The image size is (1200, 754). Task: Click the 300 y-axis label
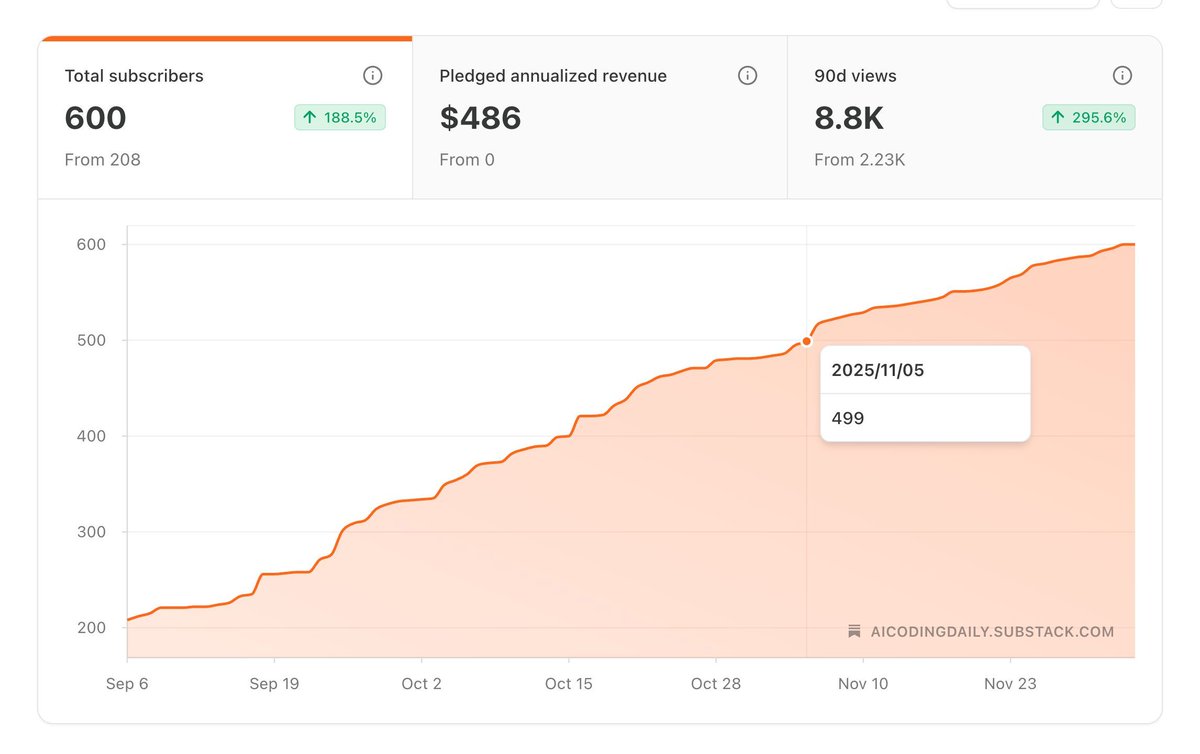91,533
